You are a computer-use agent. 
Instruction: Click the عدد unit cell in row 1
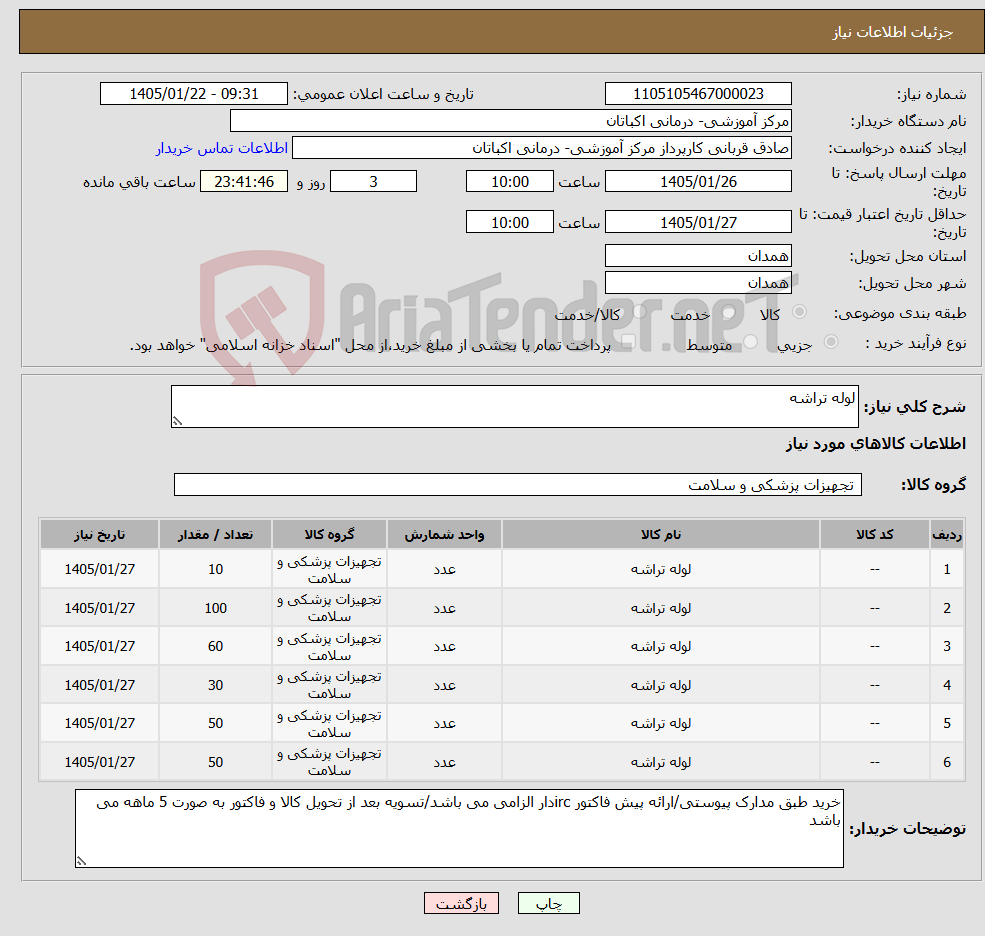(x=444, y=569)
